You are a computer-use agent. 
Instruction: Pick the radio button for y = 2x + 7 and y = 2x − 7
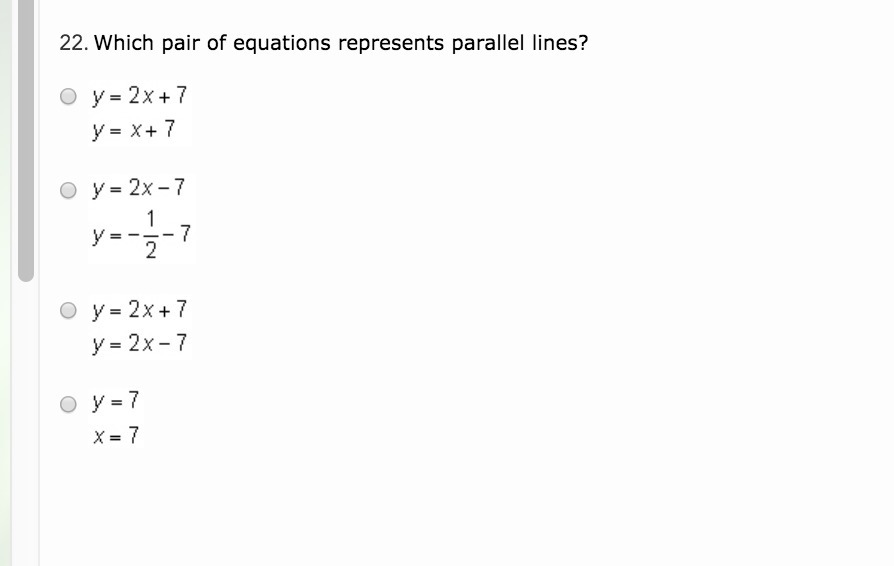pyautogui.click(x=68, y=310)
